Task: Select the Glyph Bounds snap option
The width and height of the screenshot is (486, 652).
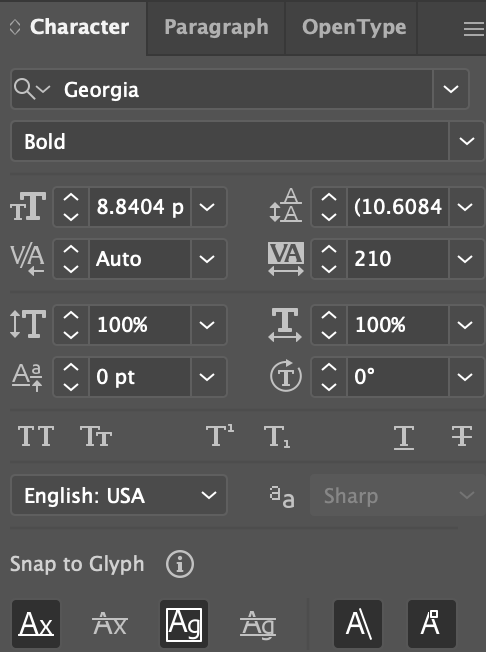Action: [x=184, y=623]
